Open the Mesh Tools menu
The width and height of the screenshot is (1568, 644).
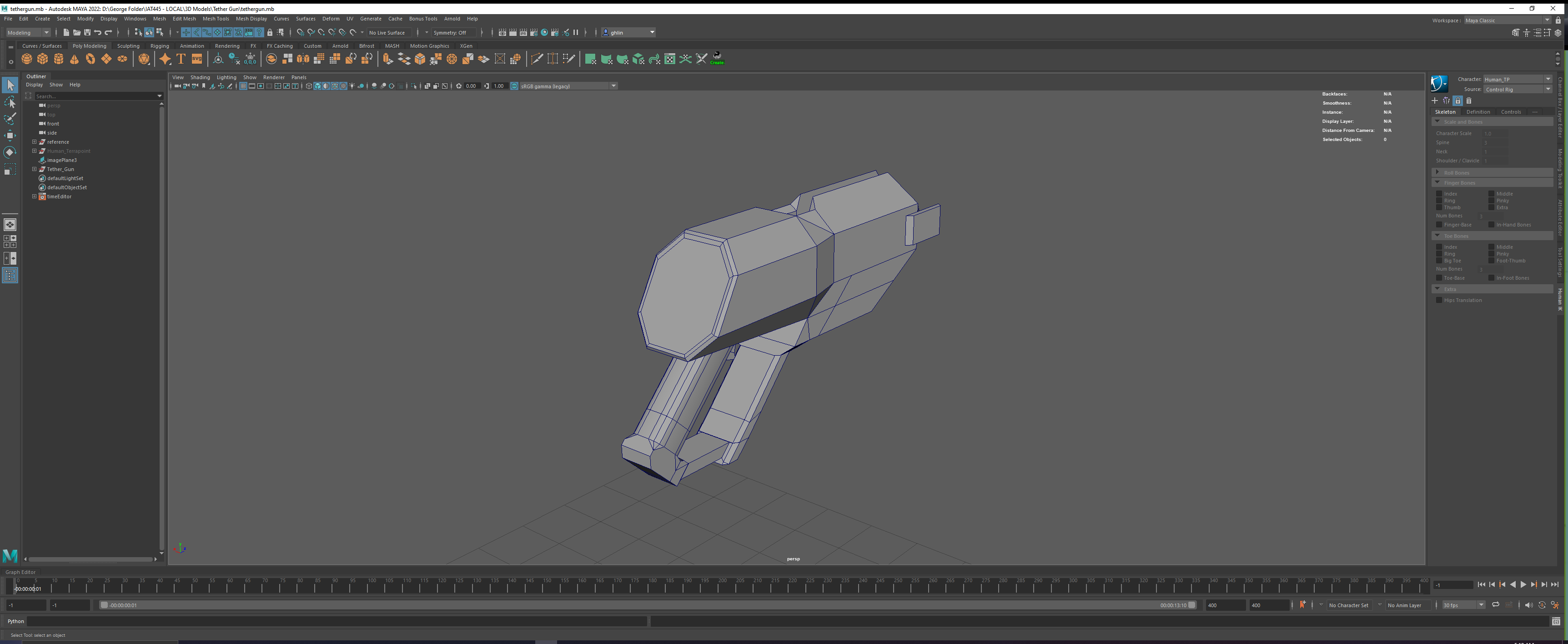[x=216, y=19]
